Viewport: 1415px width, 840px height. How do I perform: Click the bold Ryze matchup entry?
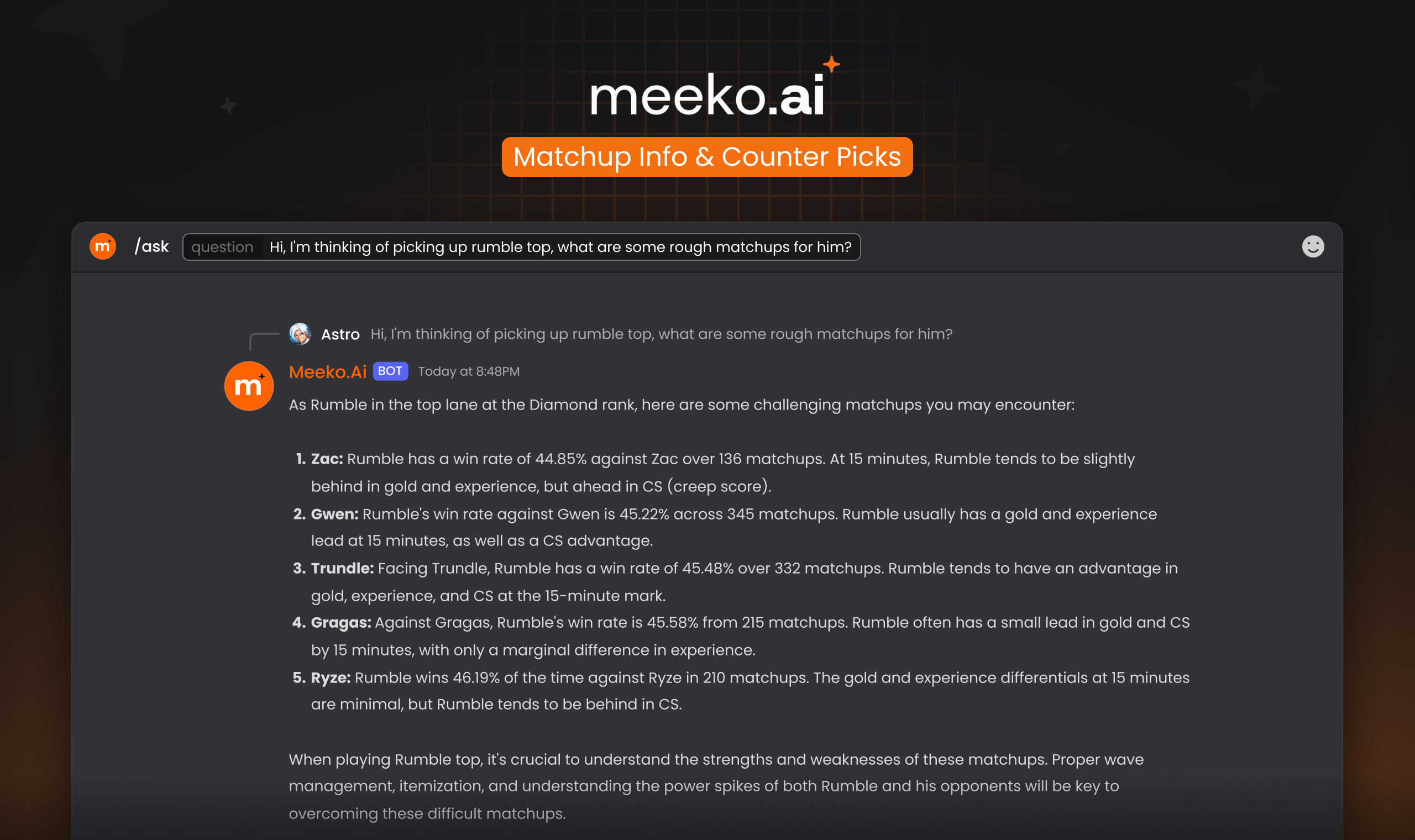click(x=331, y=678)
